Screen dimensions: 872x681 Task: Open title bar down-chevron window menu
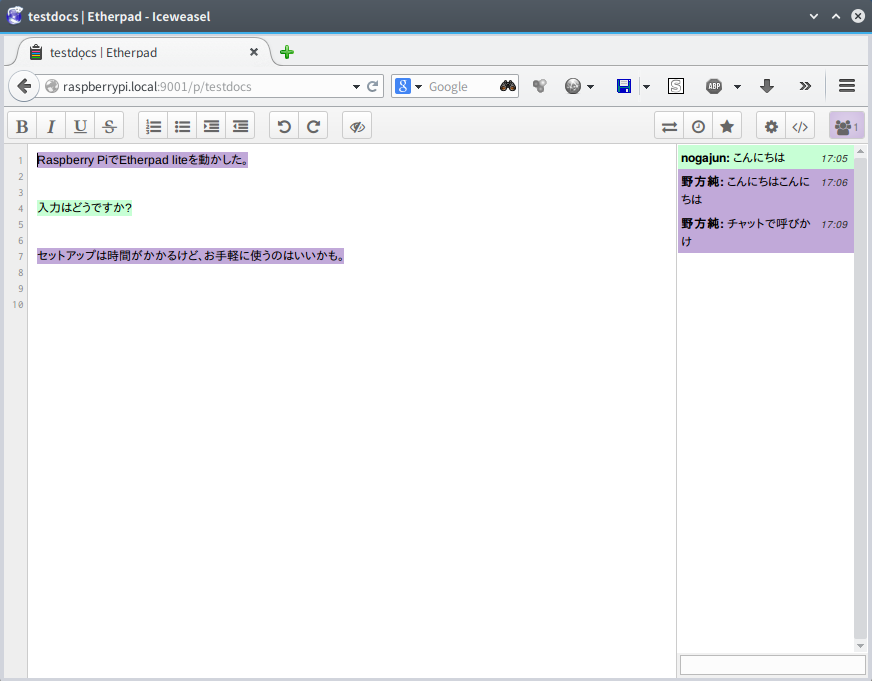[x=814, y=16]
